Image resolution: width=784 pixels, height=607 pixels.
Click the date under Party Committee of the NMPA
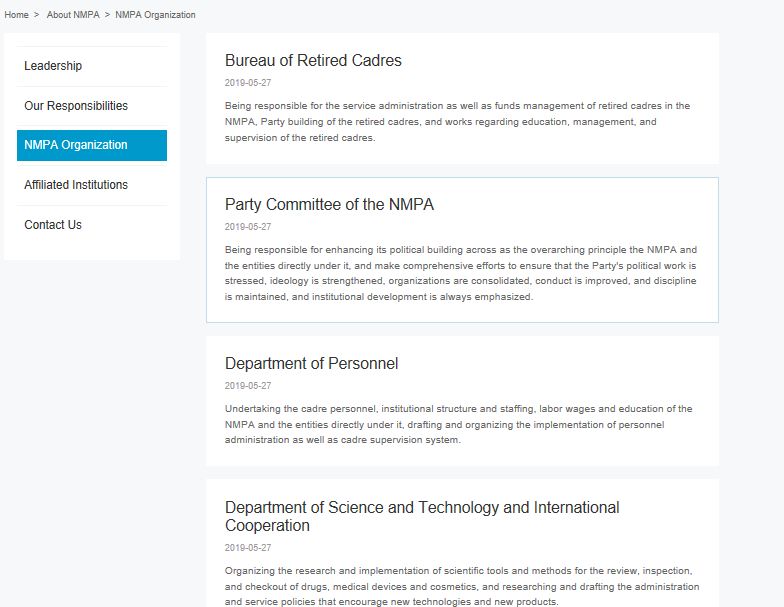248,227
